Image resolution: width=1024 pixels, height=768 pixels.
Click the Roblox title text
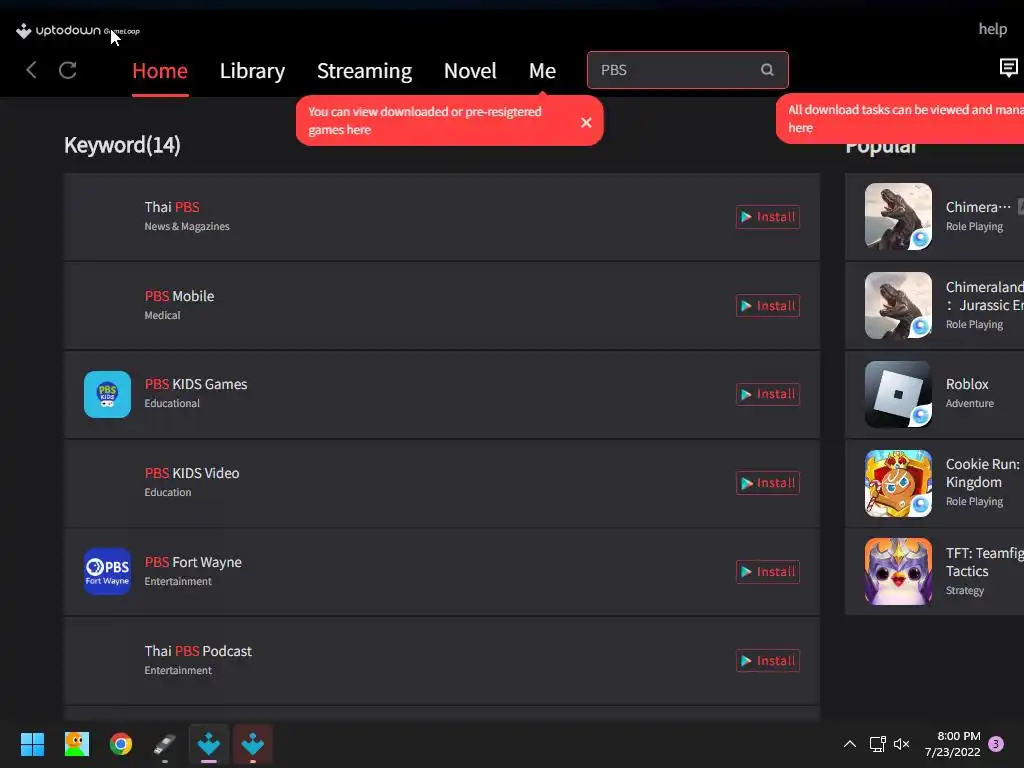(967, 384)
